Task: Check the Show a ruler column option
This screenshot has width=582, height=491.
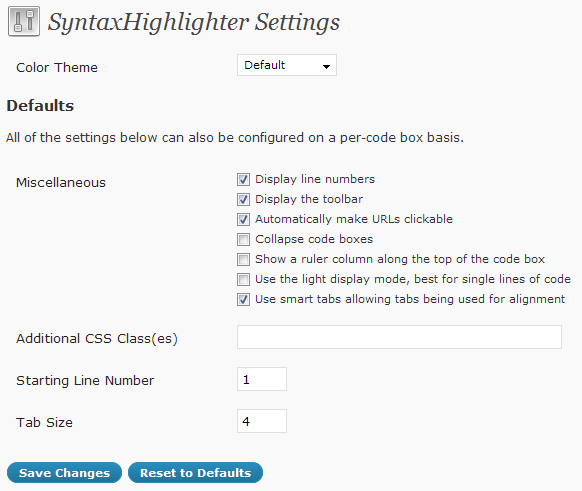Action: [243, 259]
